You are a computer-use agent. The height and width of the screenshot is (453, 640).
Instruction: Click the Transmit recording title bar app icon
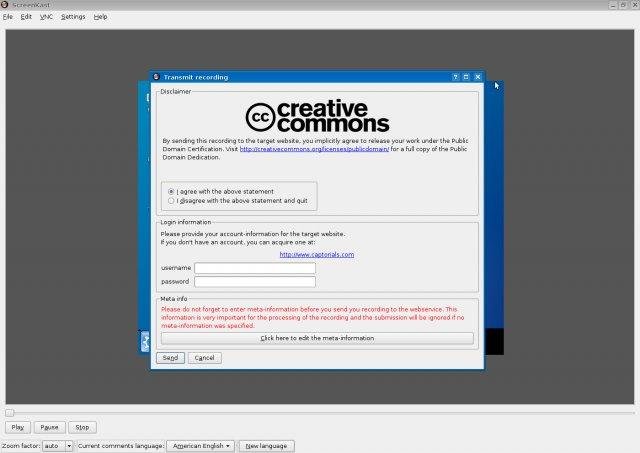[156, 77]
